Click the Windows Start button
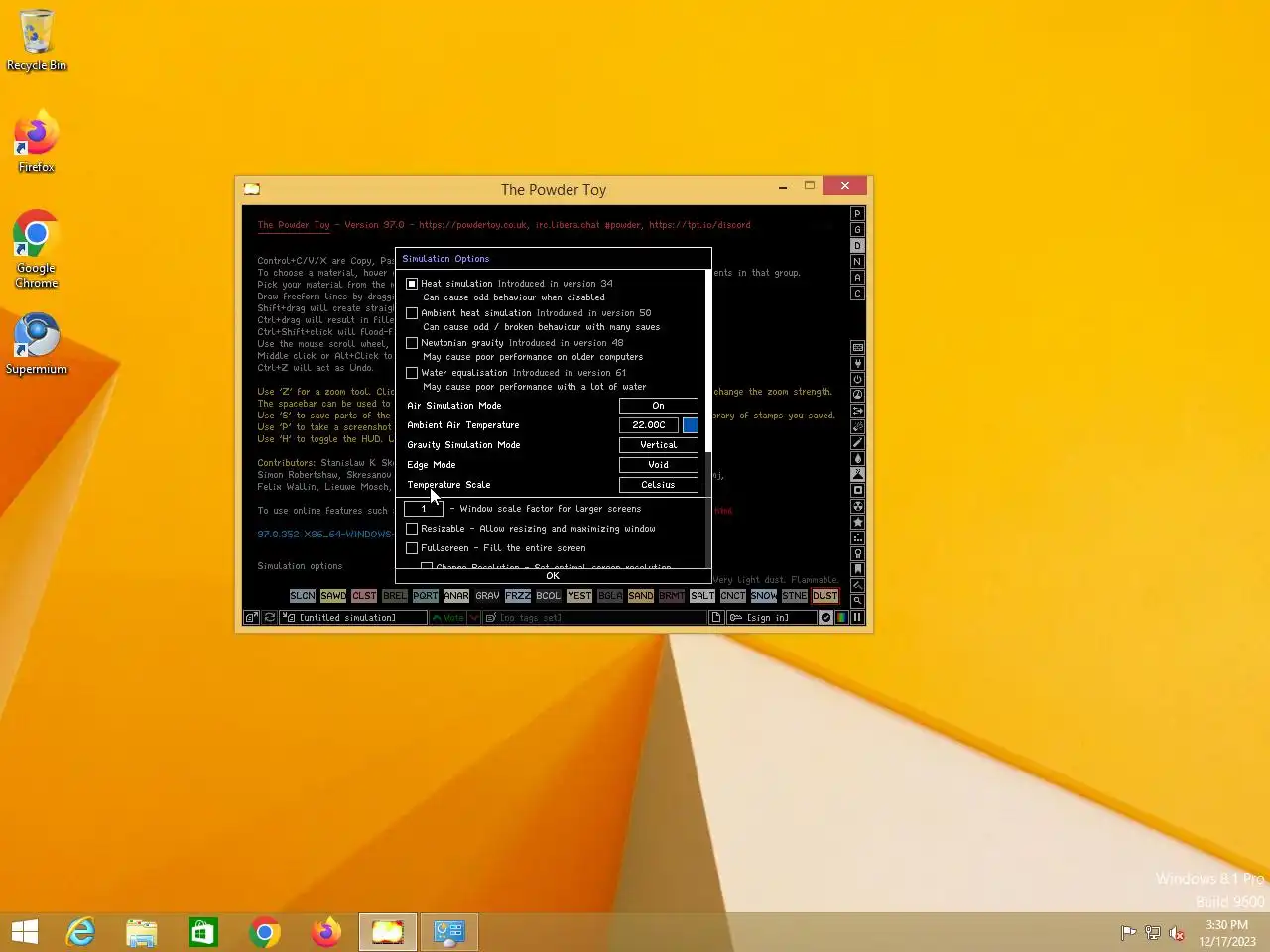Image resolution: width=1270 pixels, height=952 pixels. coord(25,932)
